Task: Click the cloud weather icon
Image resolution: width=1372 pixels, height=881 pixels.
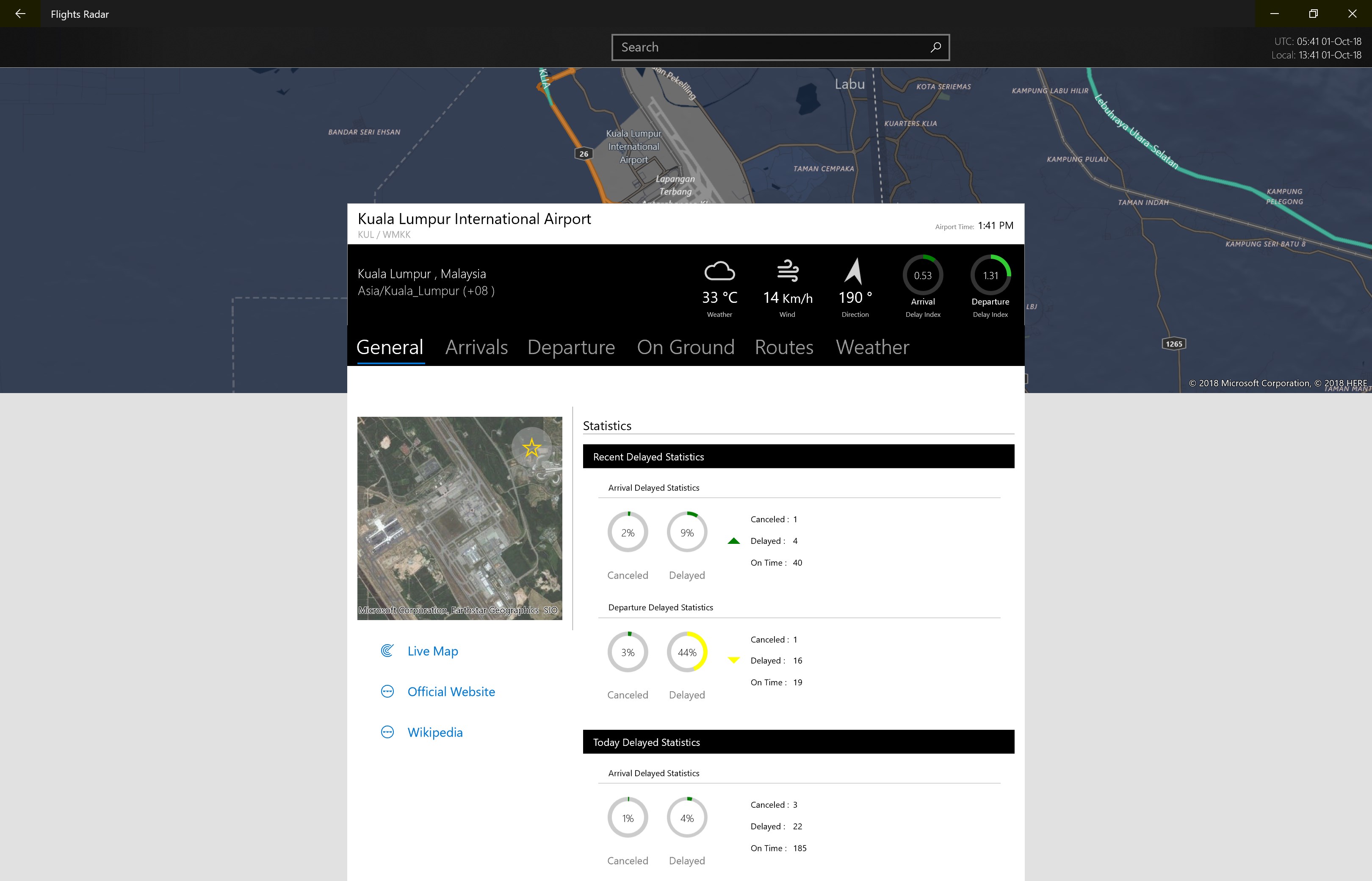Action: click(x=719, y=271)
